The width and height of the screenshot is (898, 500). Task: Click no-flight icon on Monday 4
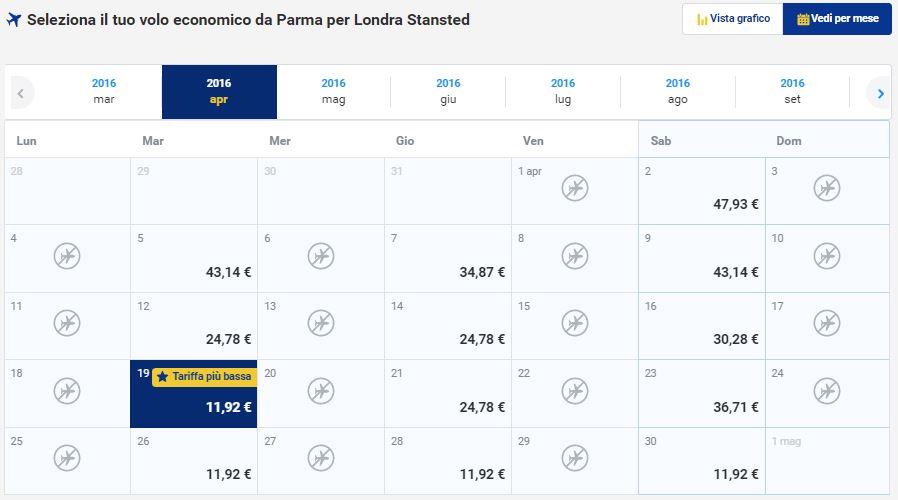tap(67, 256)
